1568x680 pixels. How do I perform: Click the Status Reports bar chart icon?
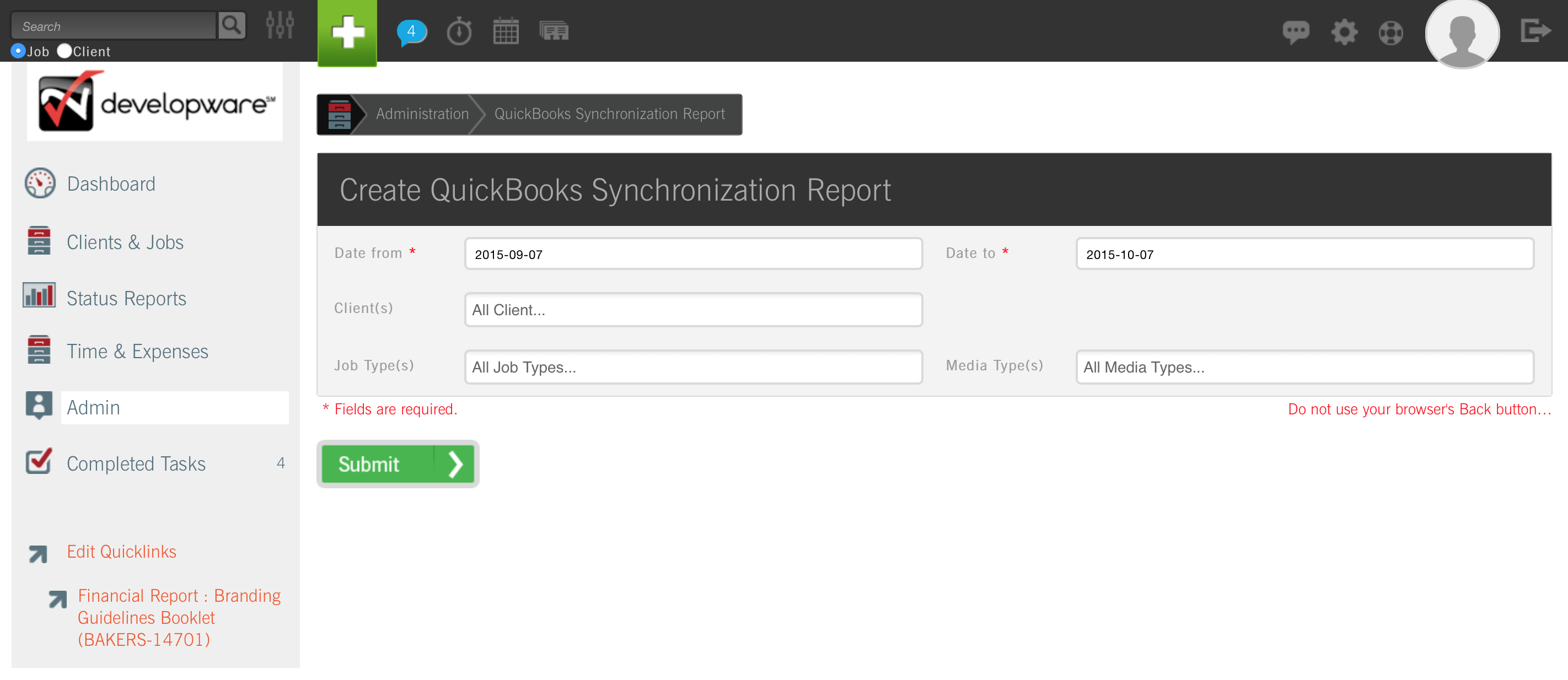pos(39,295)
